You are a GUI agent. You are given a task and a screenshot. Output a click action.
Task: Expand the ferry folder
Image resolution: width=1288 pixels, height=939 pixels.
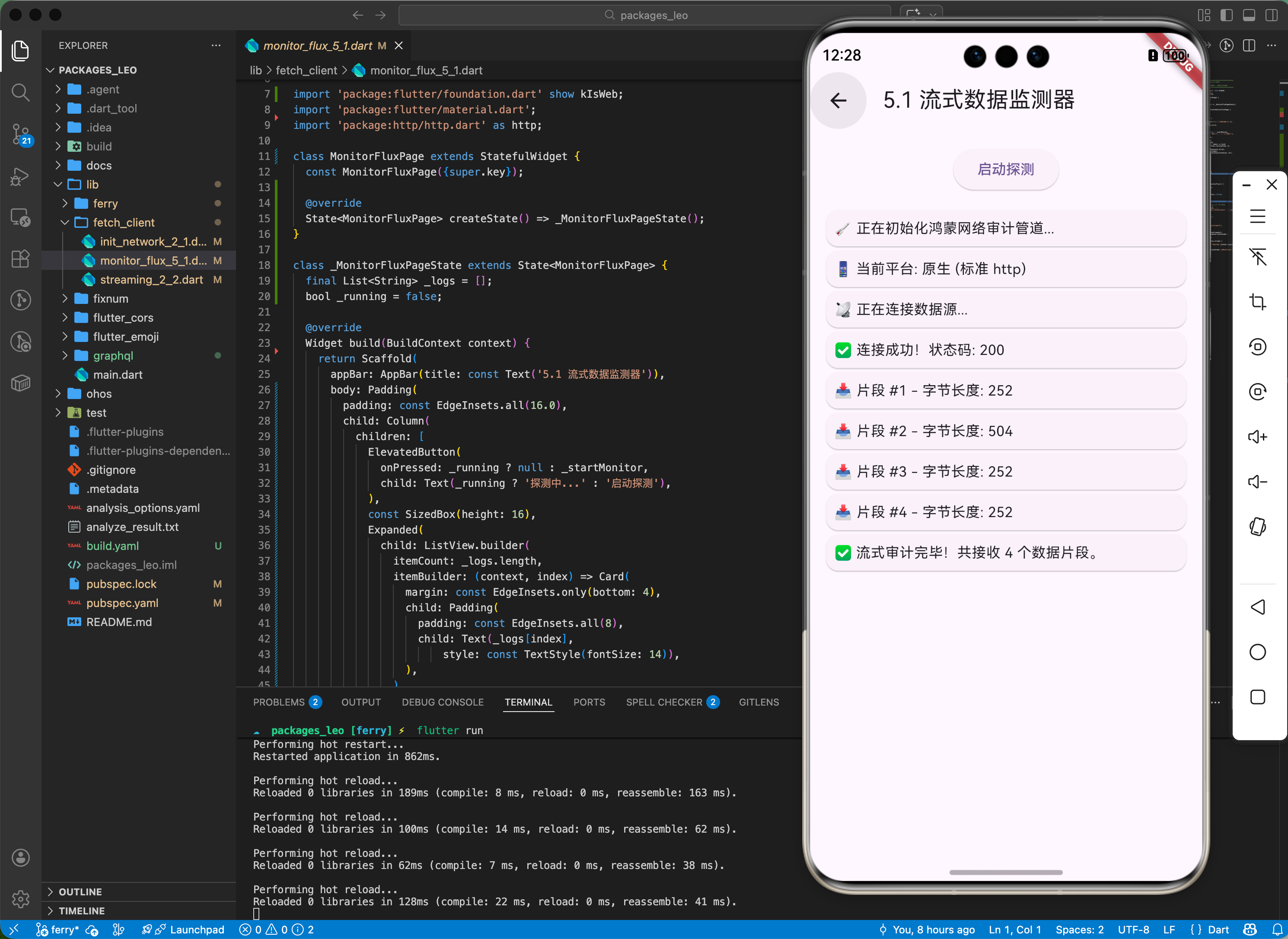[105, 204]
